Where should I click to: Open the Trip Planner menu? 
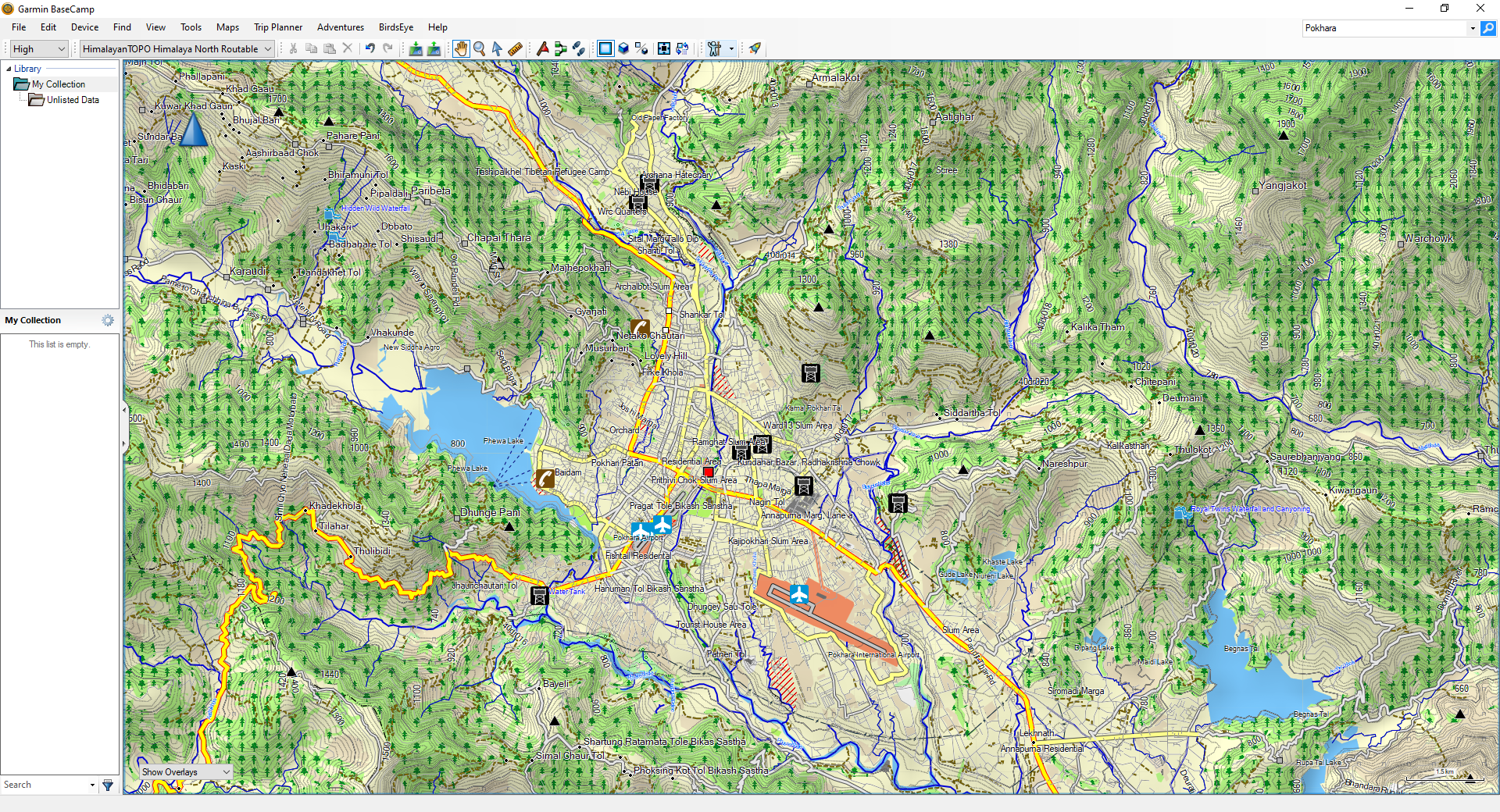pos(278,27)
